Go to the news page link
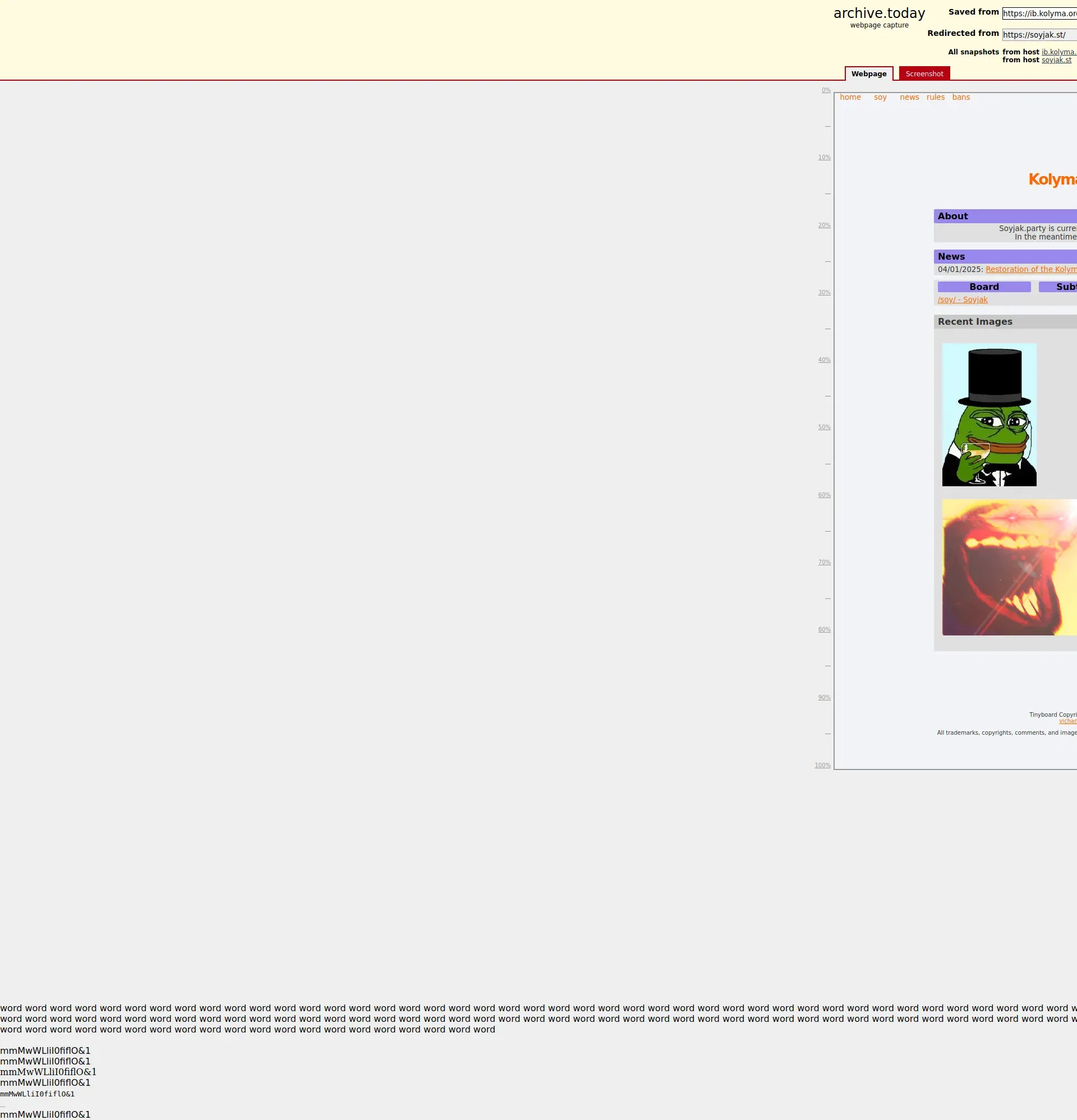1077x1120 pixels. click(x=909, y=97)
